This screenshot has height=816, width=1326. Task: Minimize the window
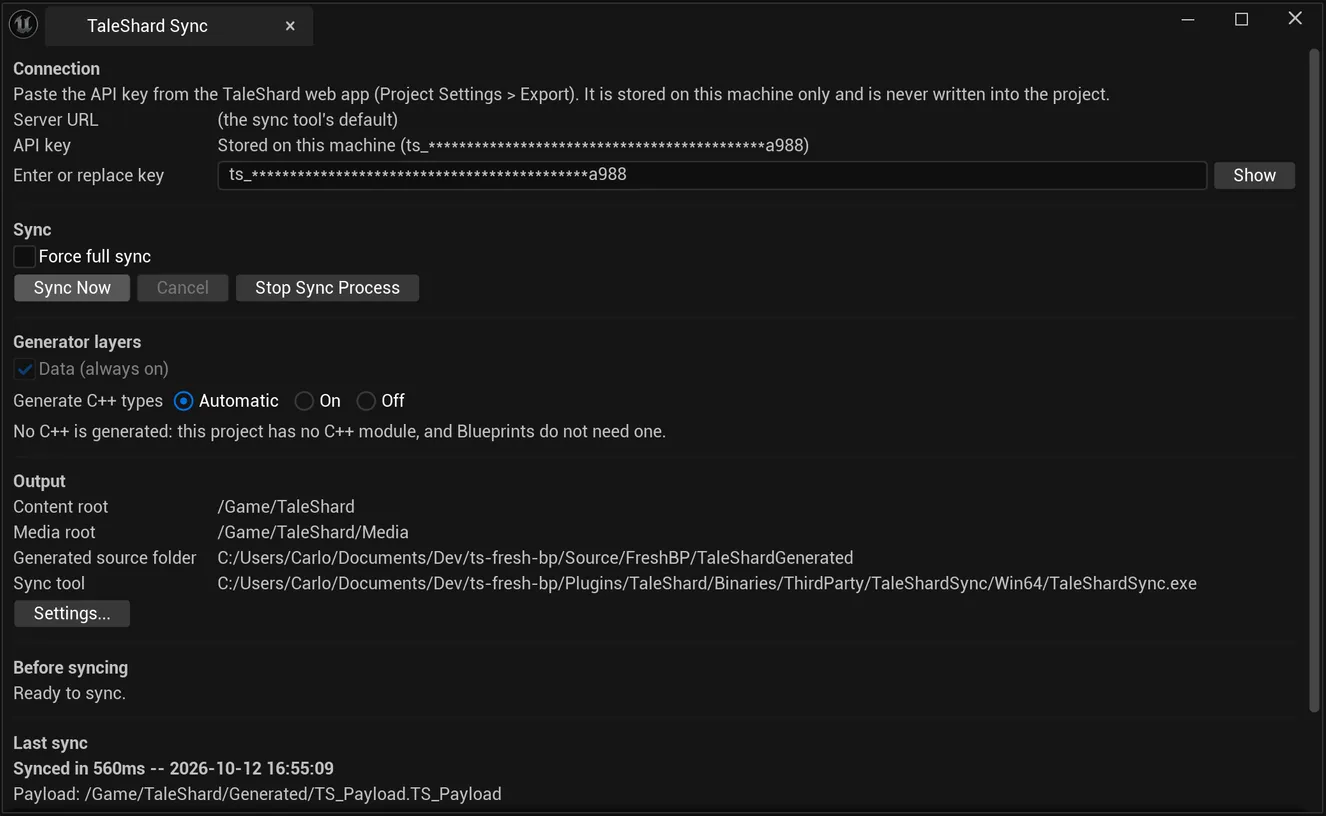(x=1188, y=19)
